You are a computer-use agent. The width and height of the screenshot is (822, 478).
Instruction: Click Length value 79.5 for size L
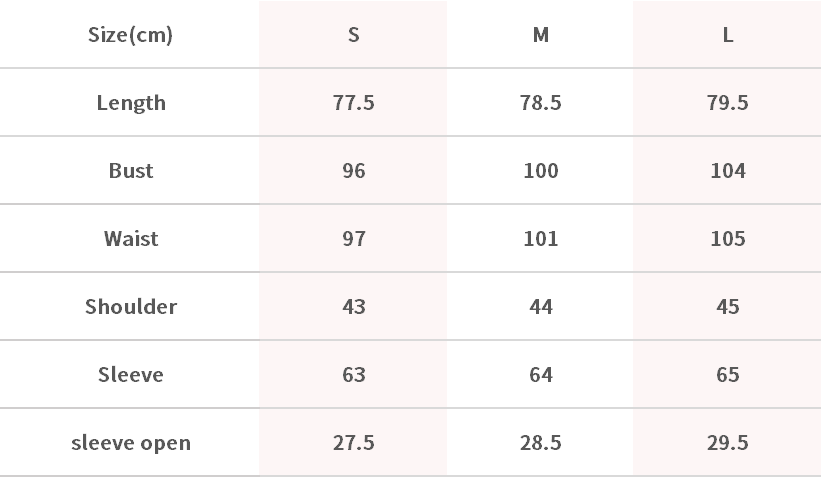pos(727,103)
